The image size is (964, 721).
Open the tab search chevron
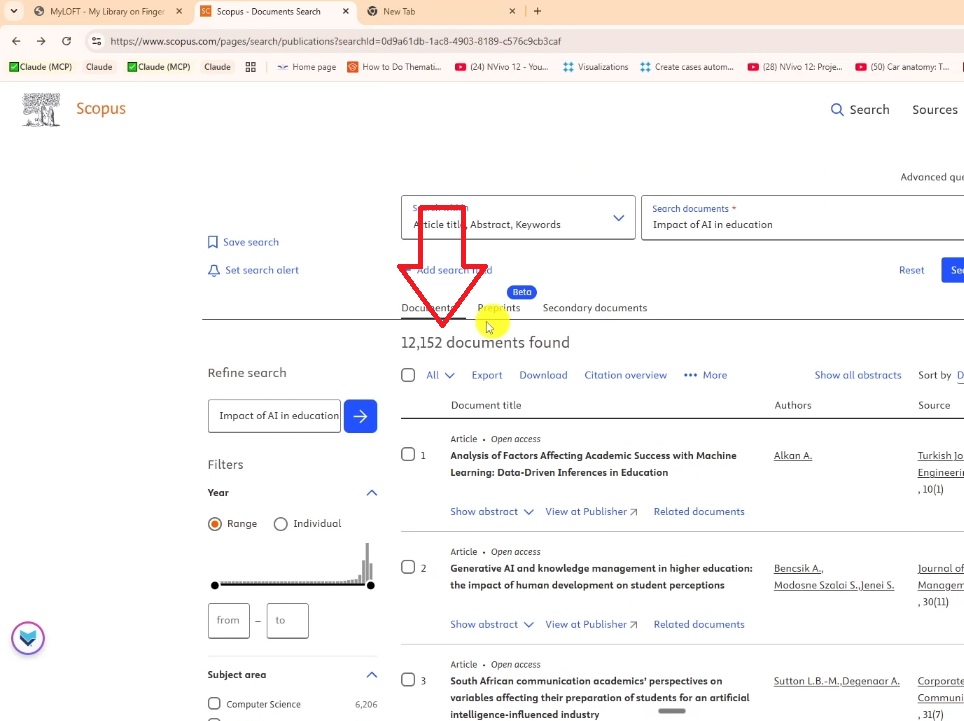(14, 11)
